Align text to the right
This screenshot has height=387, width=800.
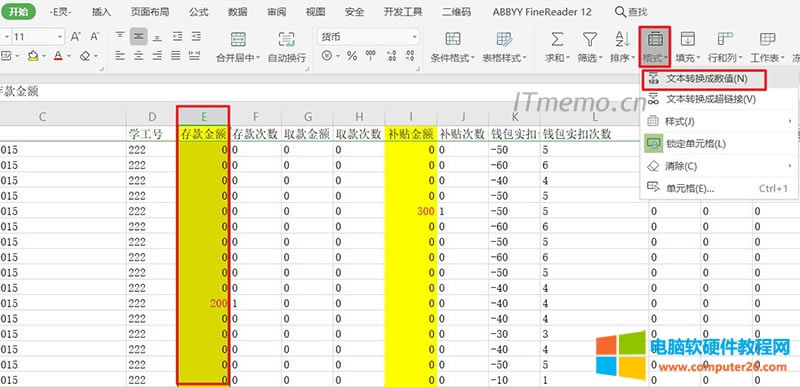tap(157, 56)
